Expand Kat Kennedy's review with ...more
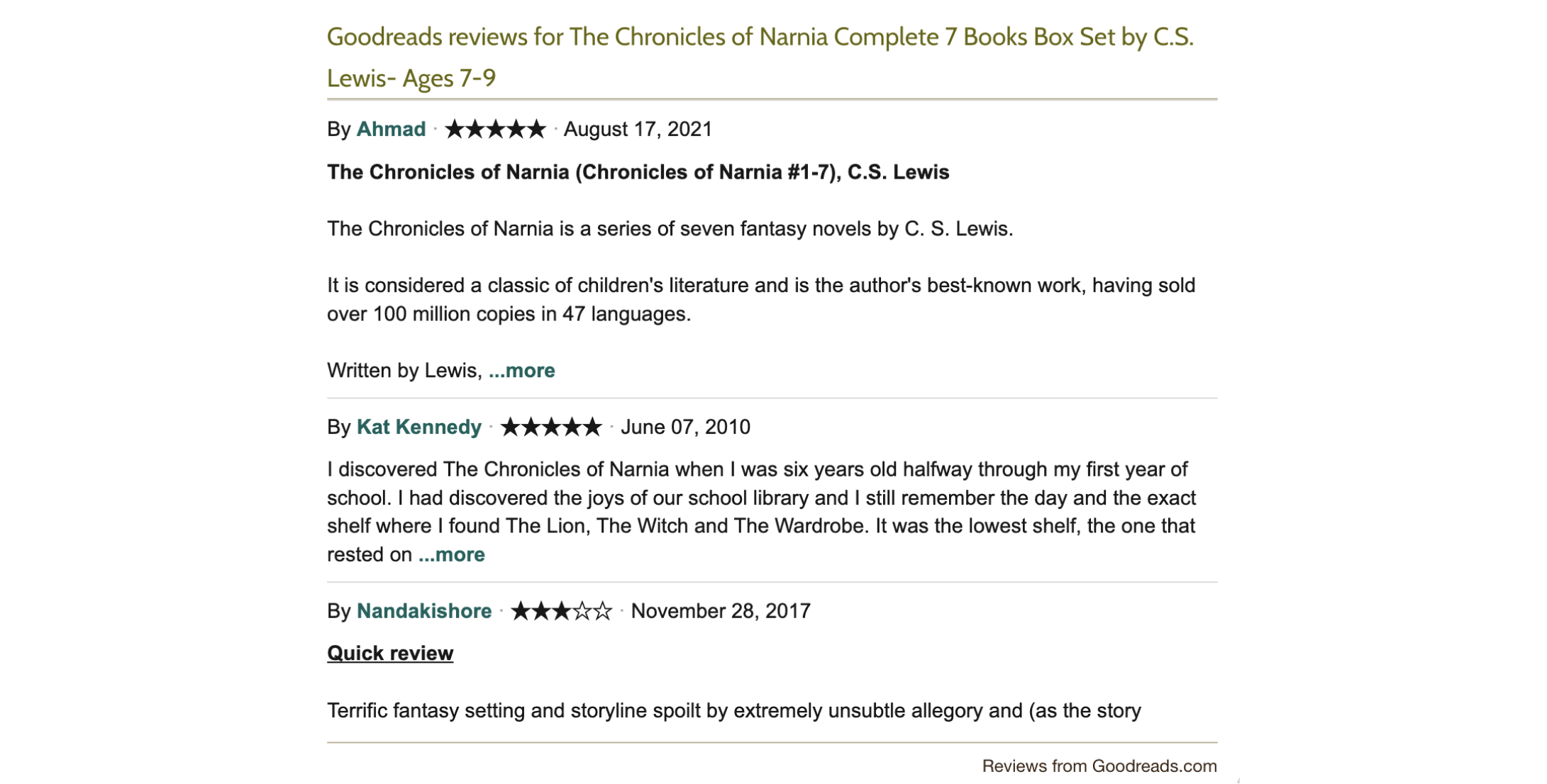Image resolution: width=1547 pixels, height=784 pixels. click(452, 554)
